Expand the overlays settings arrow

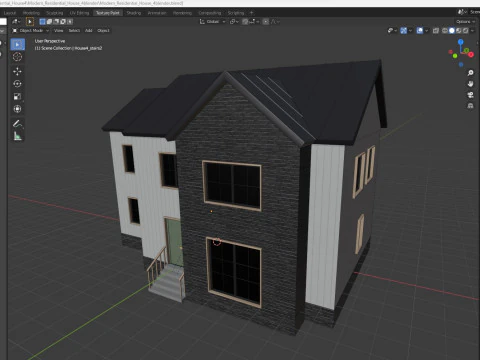click(427, 30)
